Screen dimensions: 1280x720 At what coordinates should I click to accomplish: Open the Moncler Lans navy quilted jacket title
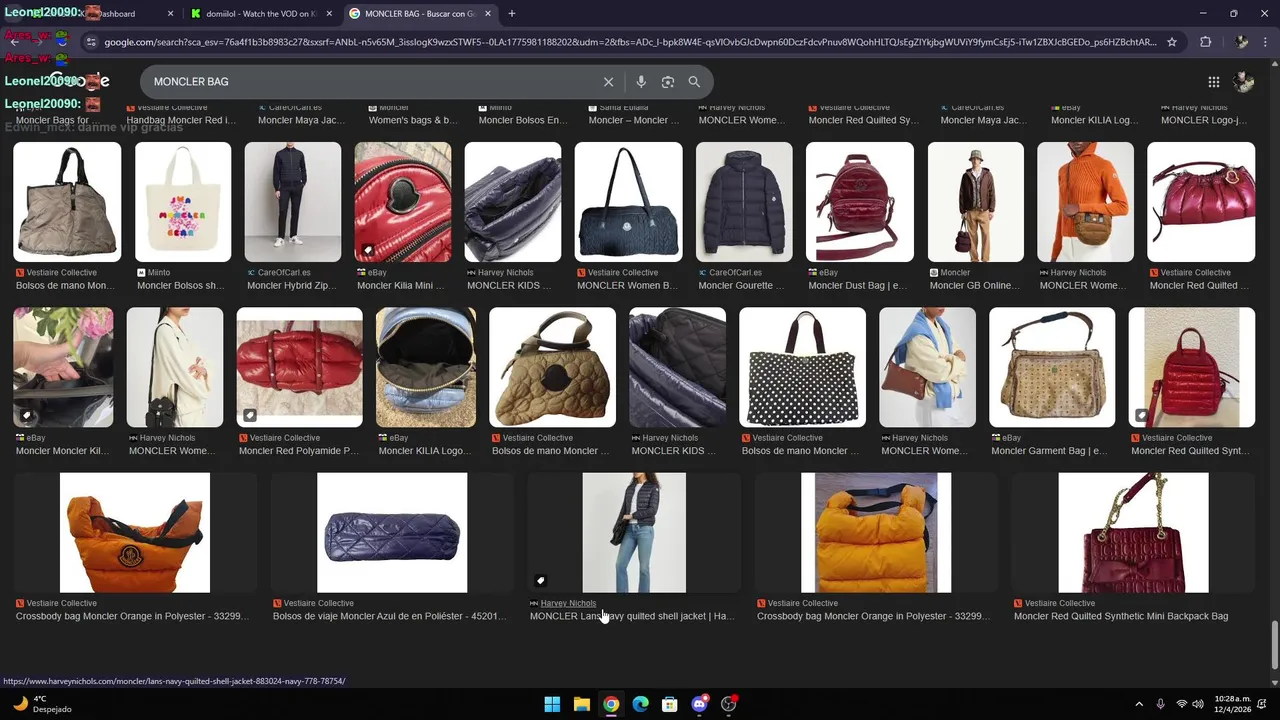coord(632,616)
